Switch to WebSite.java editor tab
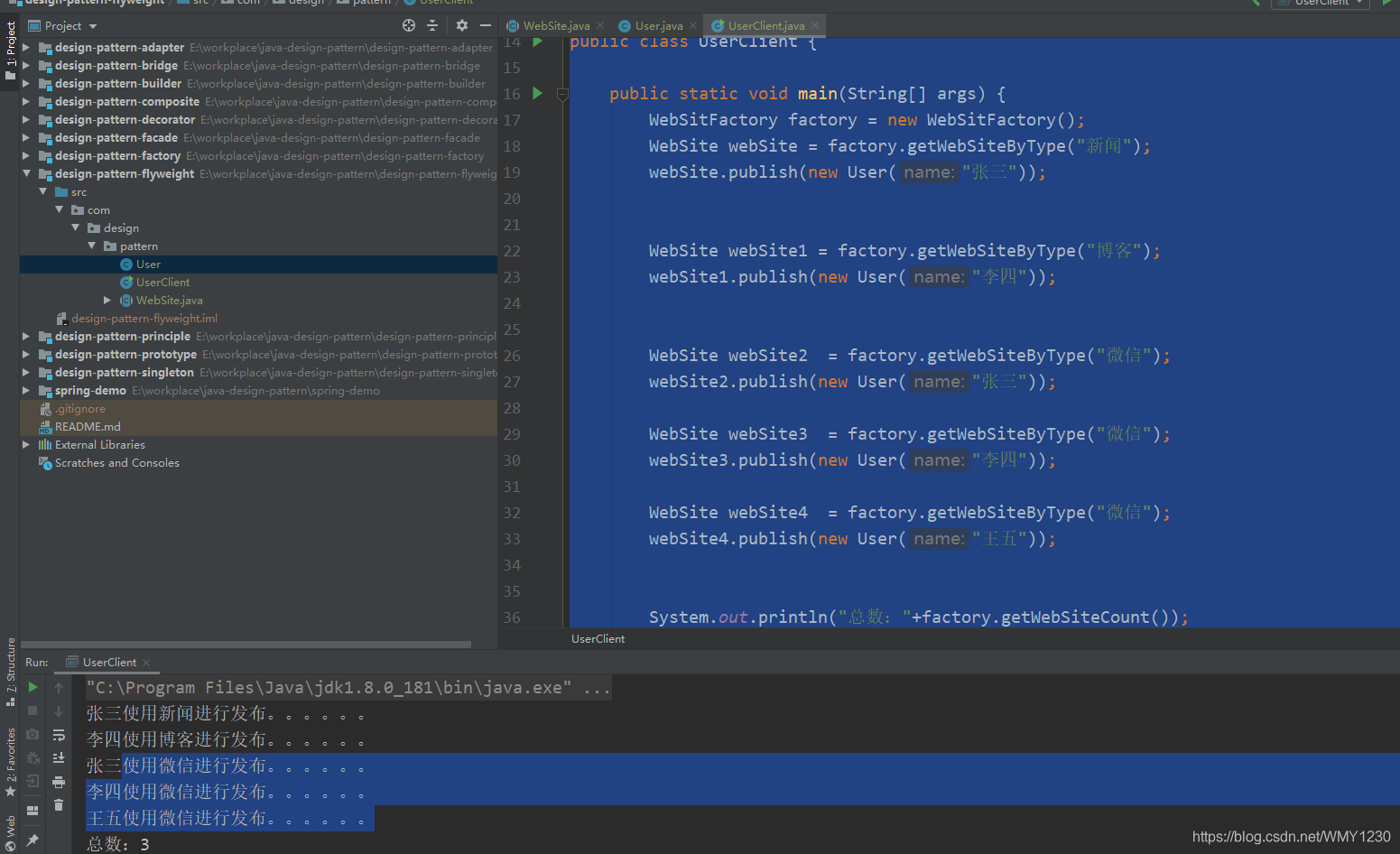 click(x=556, y=25)
